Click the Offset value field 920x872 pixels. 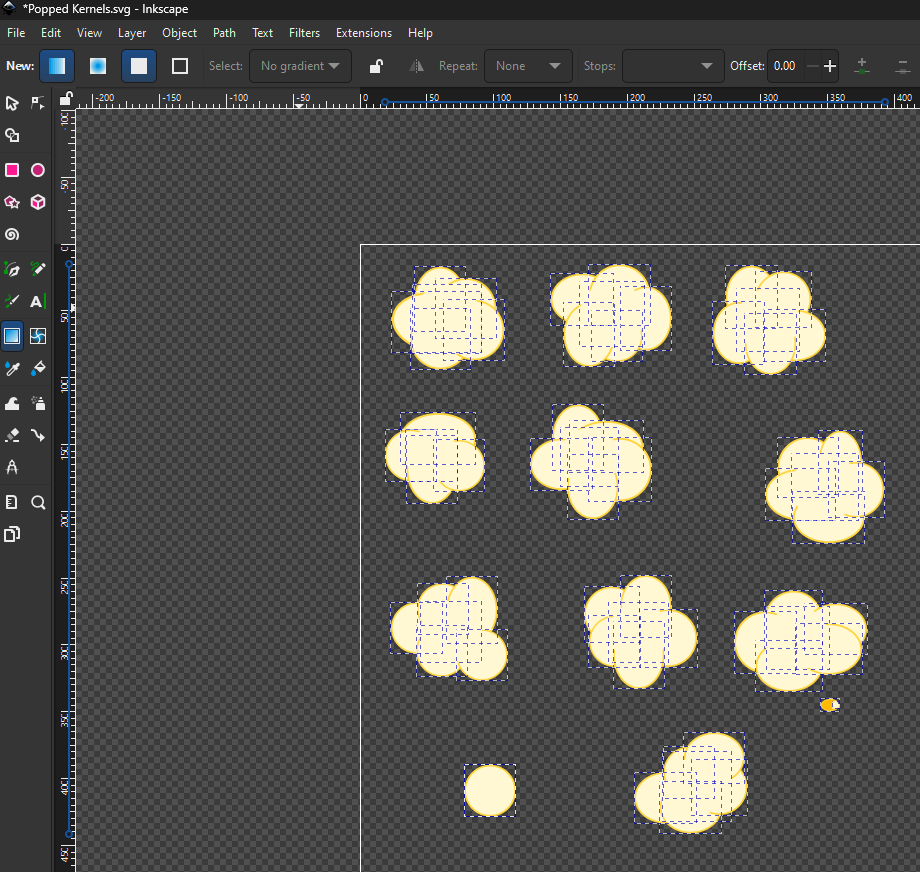click(787, 66)
